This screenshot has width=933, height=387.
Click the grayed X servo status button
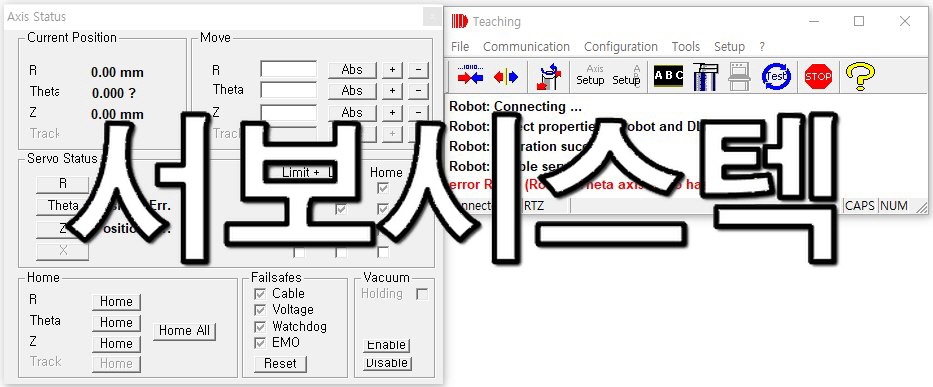(x=62, y=251)
